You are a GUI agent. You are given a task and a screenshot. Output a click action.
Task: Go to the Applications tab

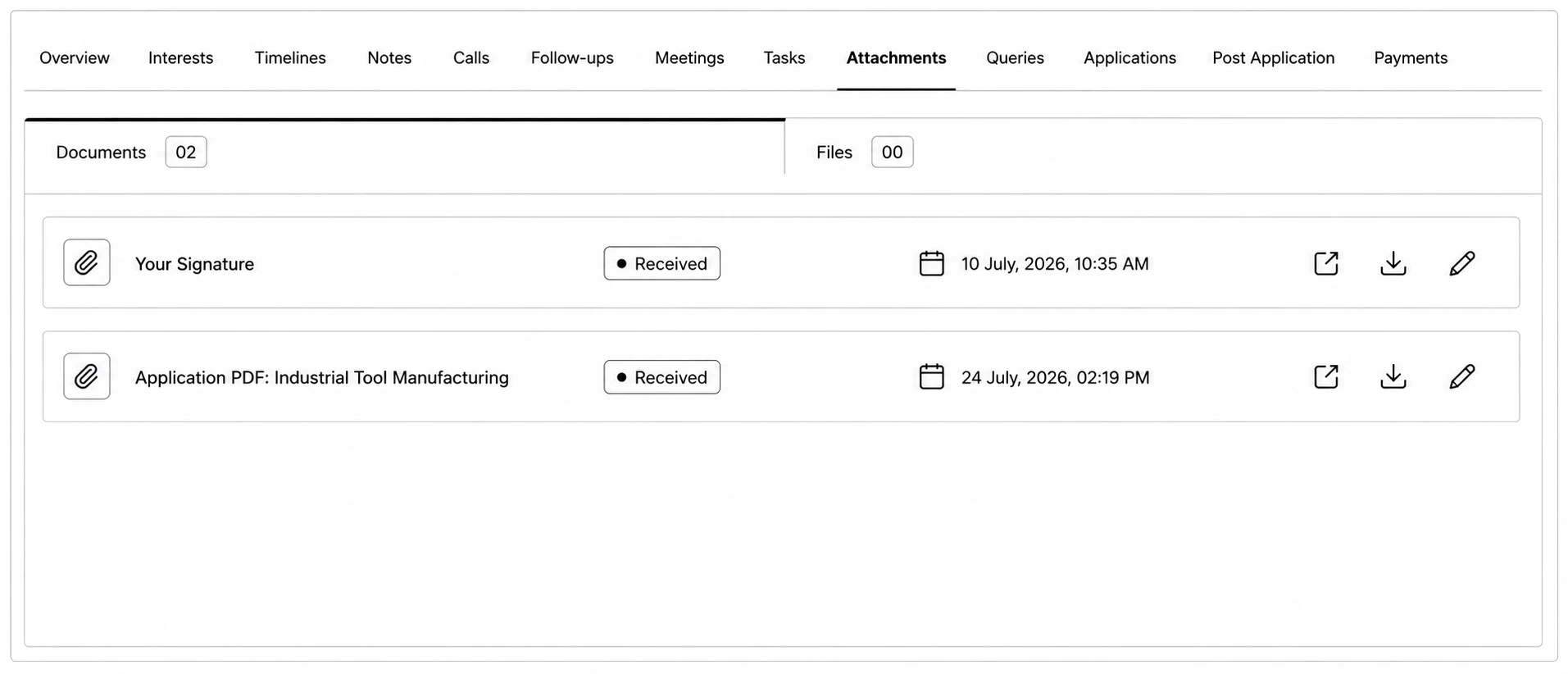click(1129, 58)
